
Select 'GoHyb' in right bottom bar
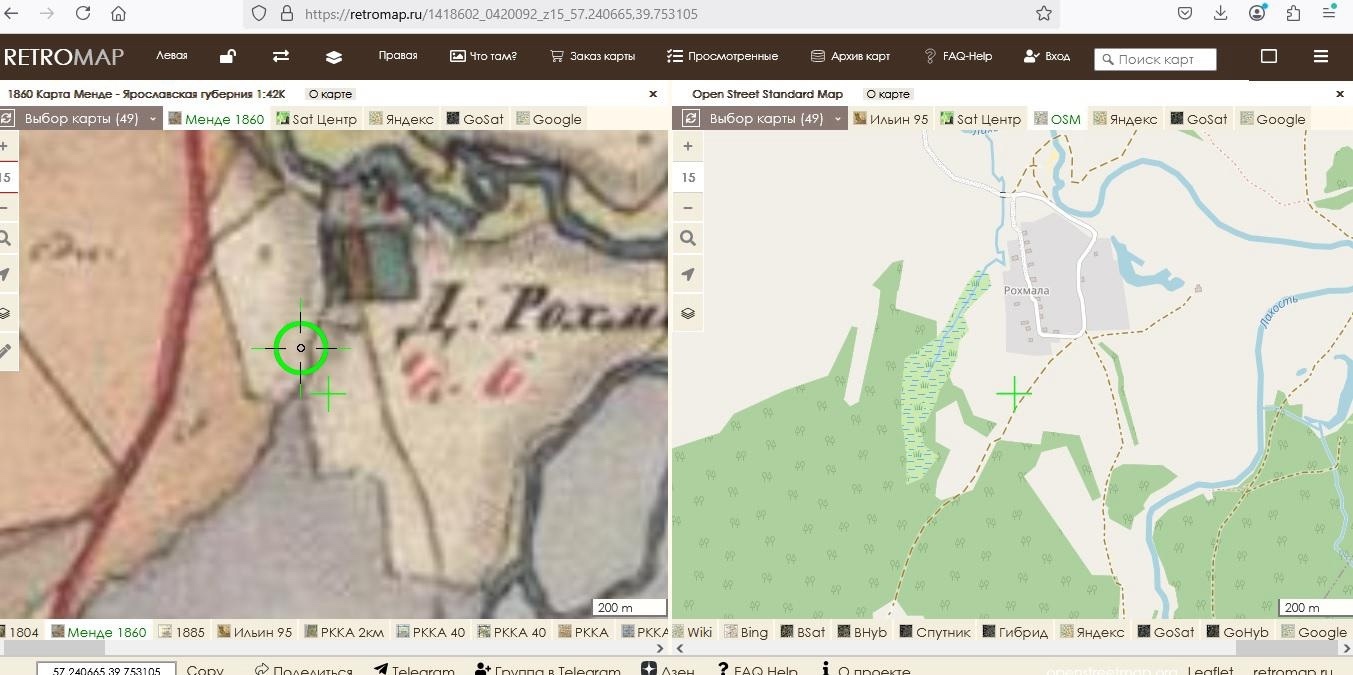coord(1237,632)
